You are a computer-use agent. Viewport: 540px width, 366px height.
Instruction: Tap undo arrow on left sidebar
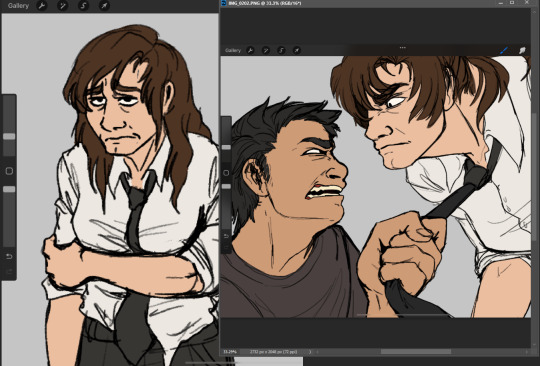click(9, 256)
